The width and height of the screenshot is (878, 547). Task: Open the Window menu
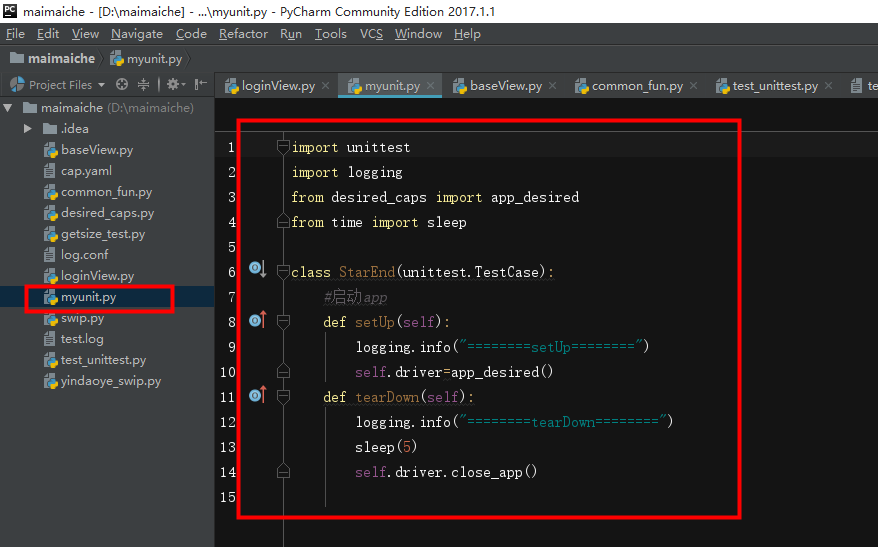pos(418,34)
